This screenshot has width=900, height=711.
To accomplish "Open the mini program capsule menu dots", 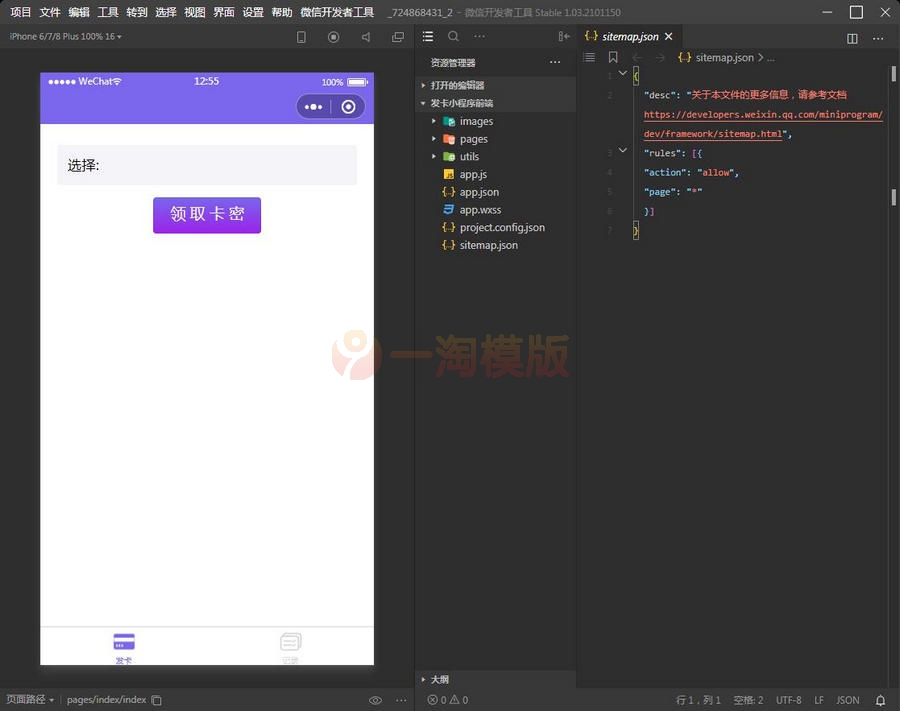I will [x=313, y=107].
